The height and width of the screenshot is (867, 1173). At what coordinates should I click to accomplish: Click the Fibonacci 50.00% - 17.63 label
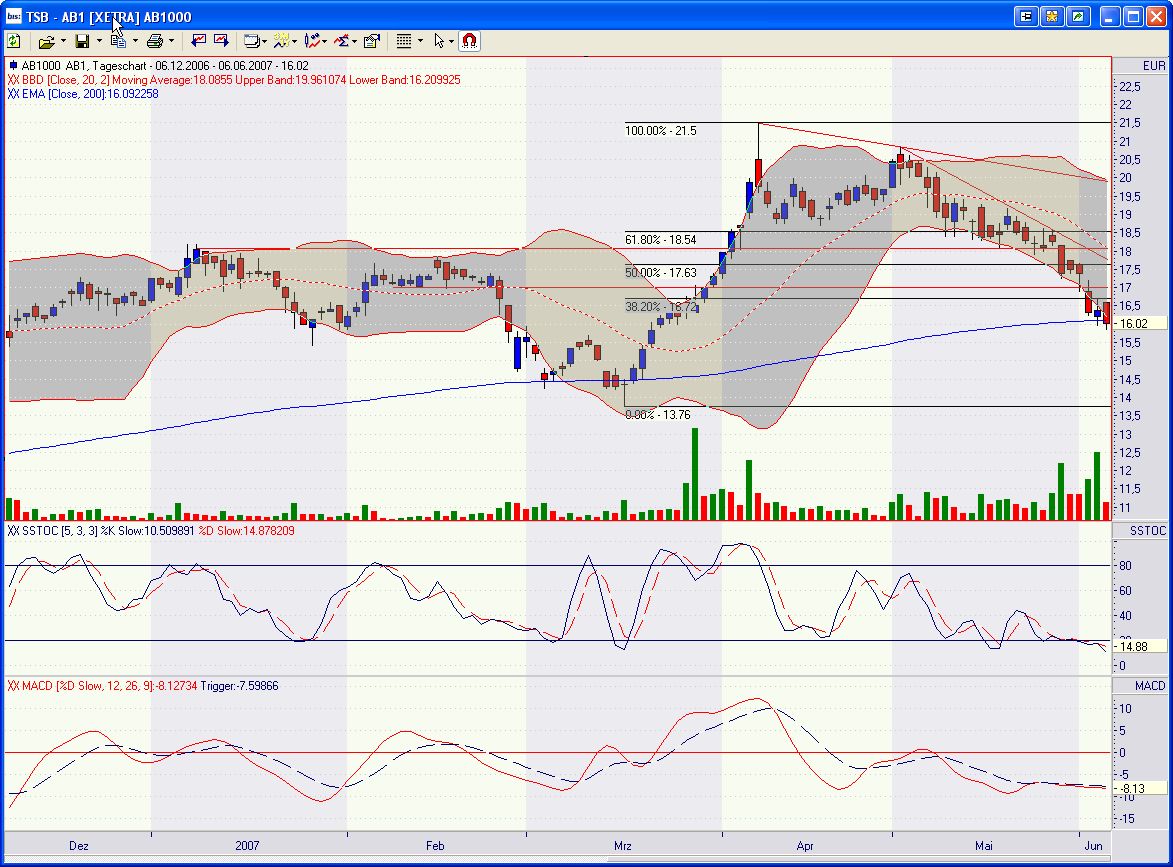coord(661,273)
